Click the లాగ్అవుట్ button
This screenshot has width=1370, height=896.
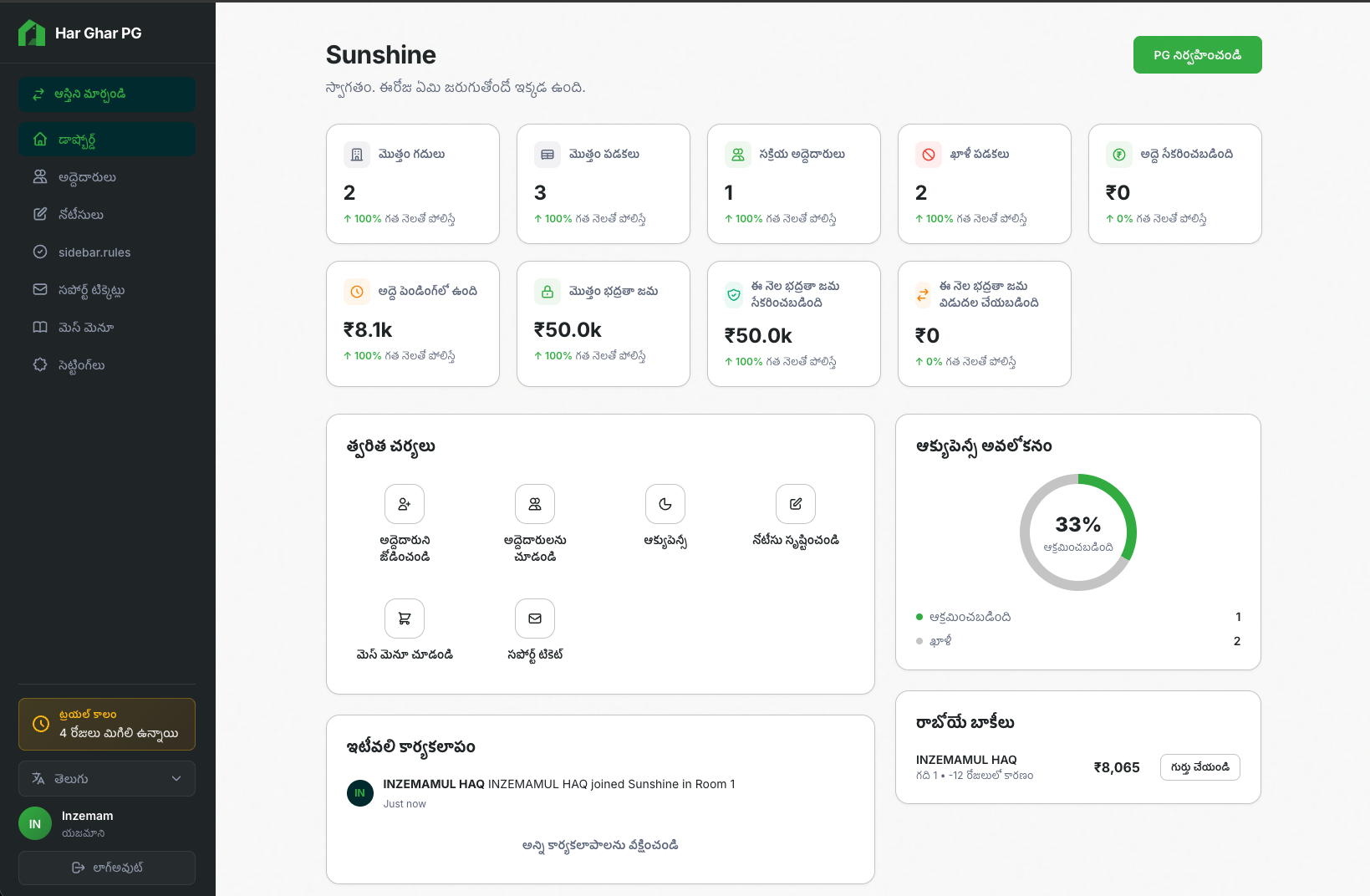pos(106,868)
